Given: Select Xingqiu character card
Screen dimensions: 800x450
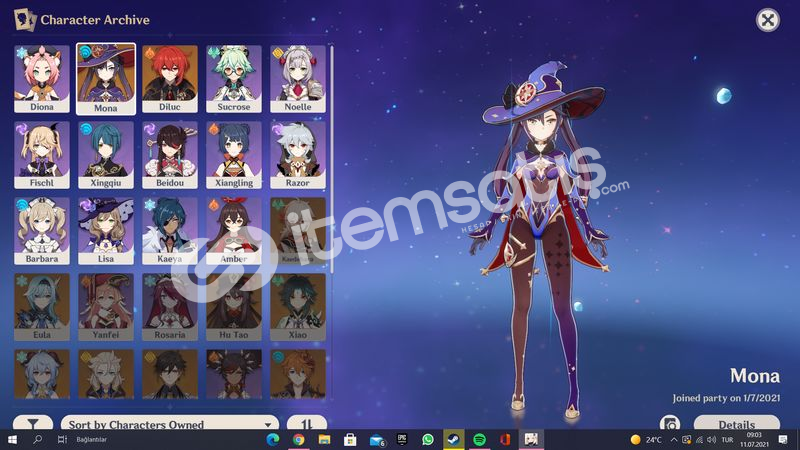Looking at the screenshot, I should pos(106,155).
